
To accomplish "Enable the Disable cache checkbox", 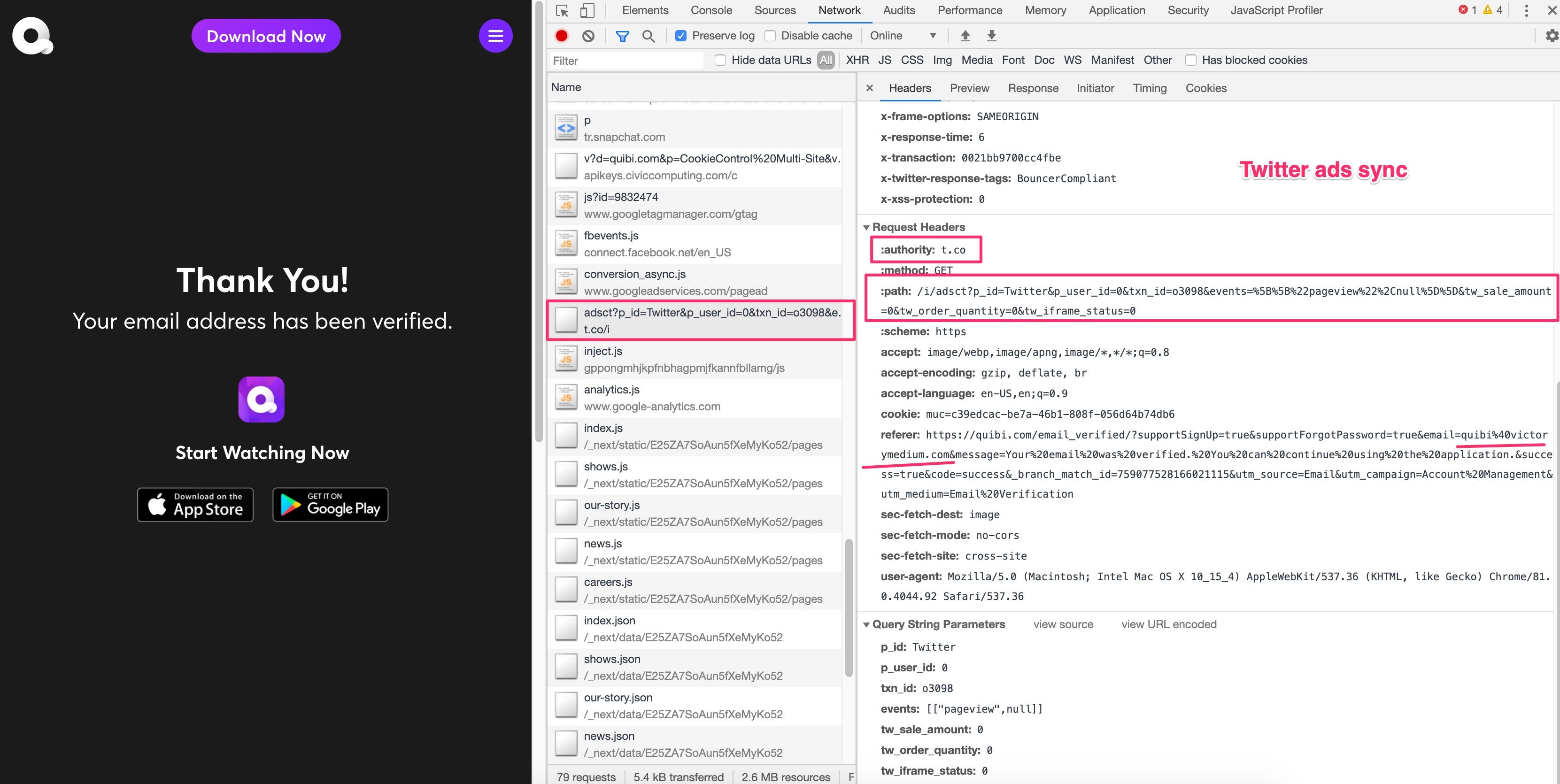I will point(770,36).
